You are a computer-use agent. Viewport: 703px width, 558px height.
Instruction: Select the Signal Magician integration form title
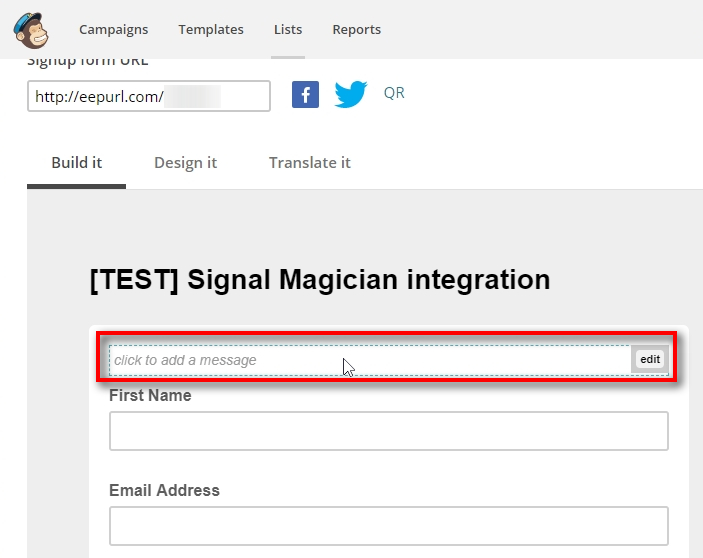click(320, 280)
